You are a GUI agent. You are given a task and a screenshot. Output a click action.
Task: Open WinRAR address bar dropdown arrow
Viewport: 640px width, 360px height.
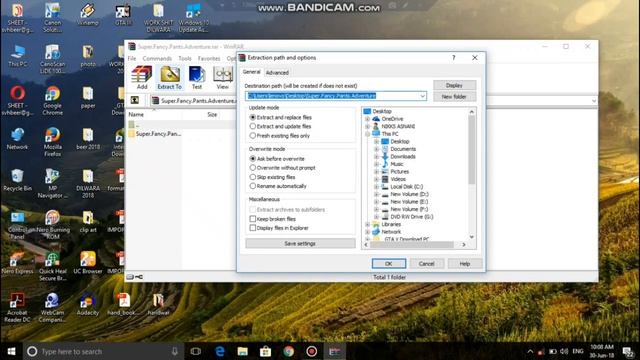[594, 100]
